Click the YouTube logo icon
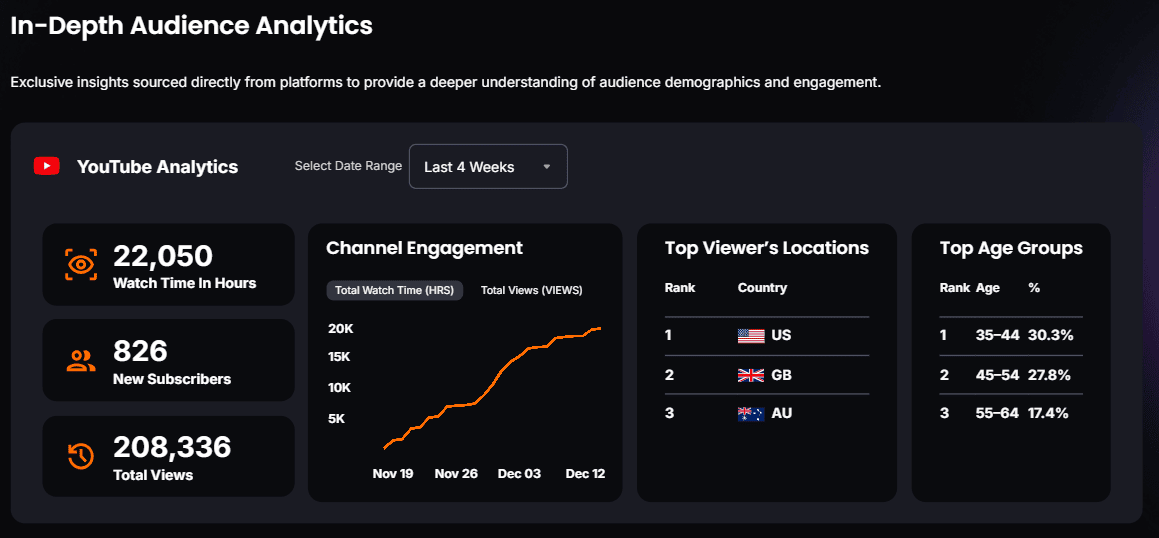Image resolution: width=1159 pixels, height=538 pixels. click(x=47, y=166)
